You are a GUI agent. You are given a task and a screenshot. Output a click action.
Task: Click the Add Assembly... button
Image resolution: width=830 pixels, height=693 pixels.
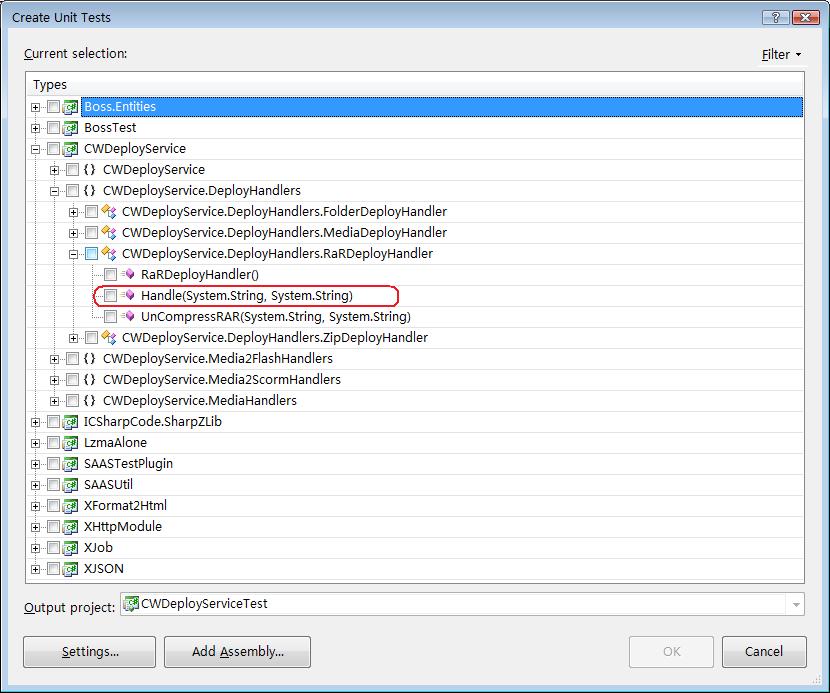pyautogui.click(x=237, y=652)
